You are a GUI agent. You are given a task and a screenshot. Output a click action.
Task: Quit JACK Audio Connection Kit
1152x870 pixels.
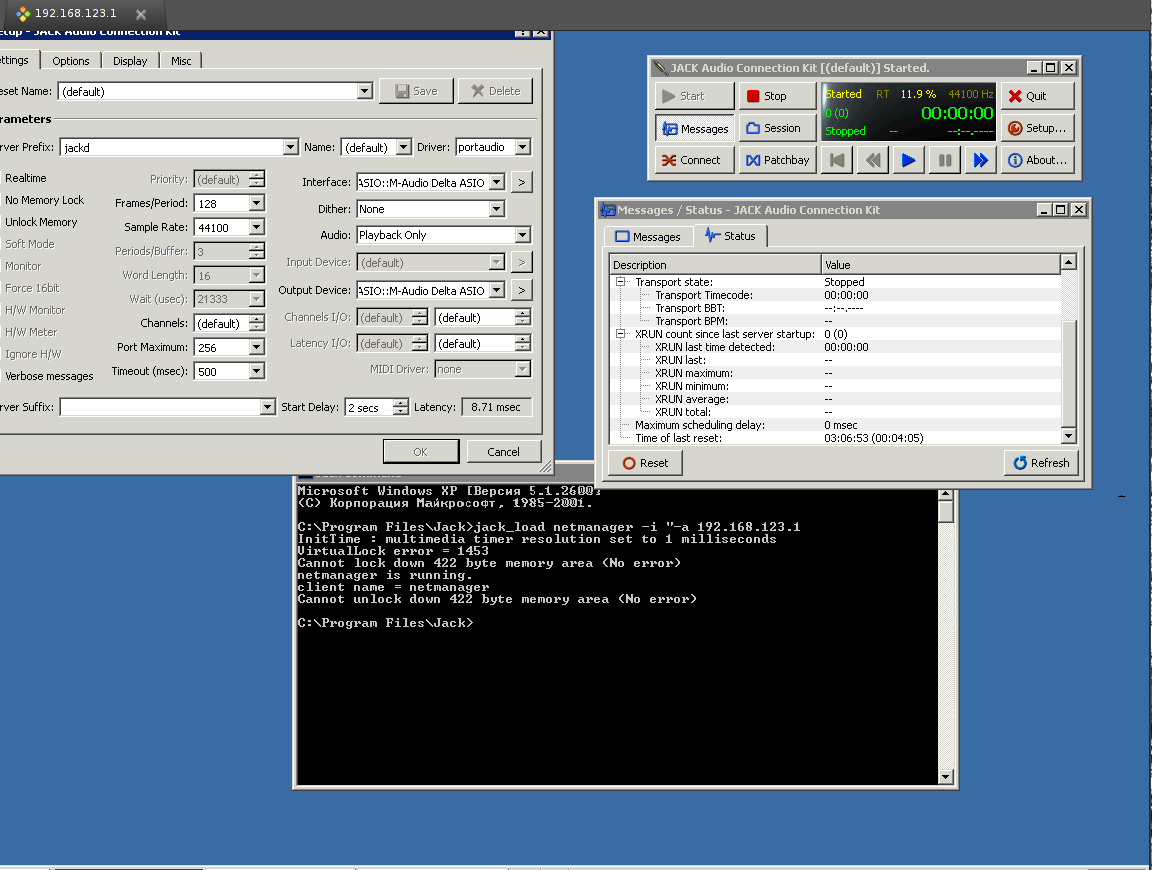tap(1037, 96)
